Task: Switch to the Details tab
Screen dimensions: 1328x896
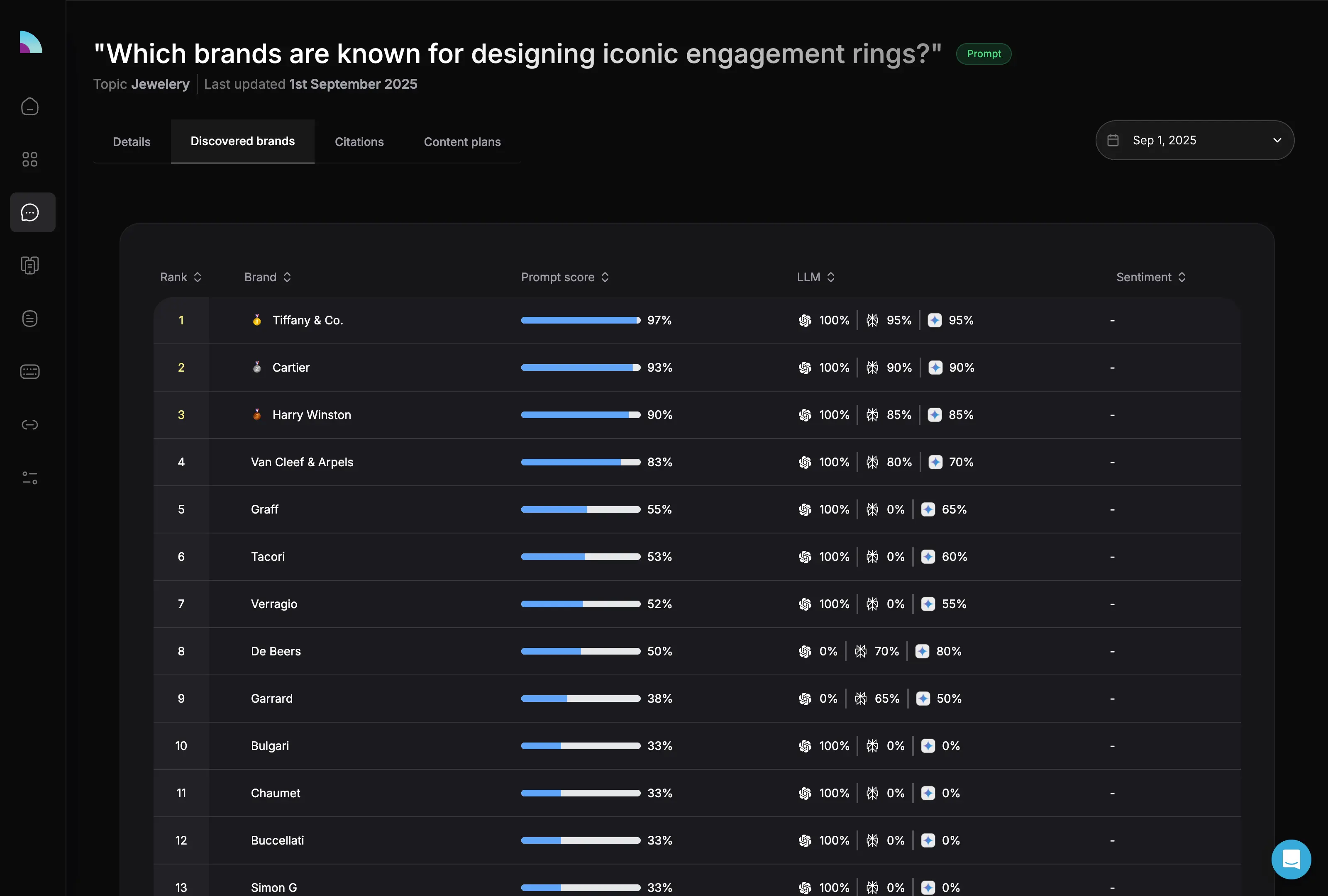Action: [x=132, y=141]
